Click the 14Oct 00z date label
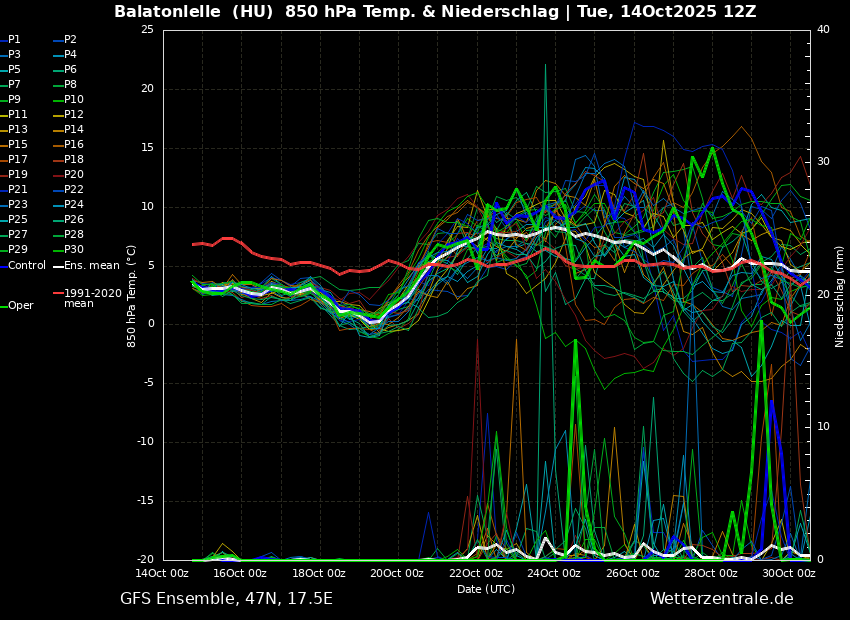850x620 pixels. [162, 574]
